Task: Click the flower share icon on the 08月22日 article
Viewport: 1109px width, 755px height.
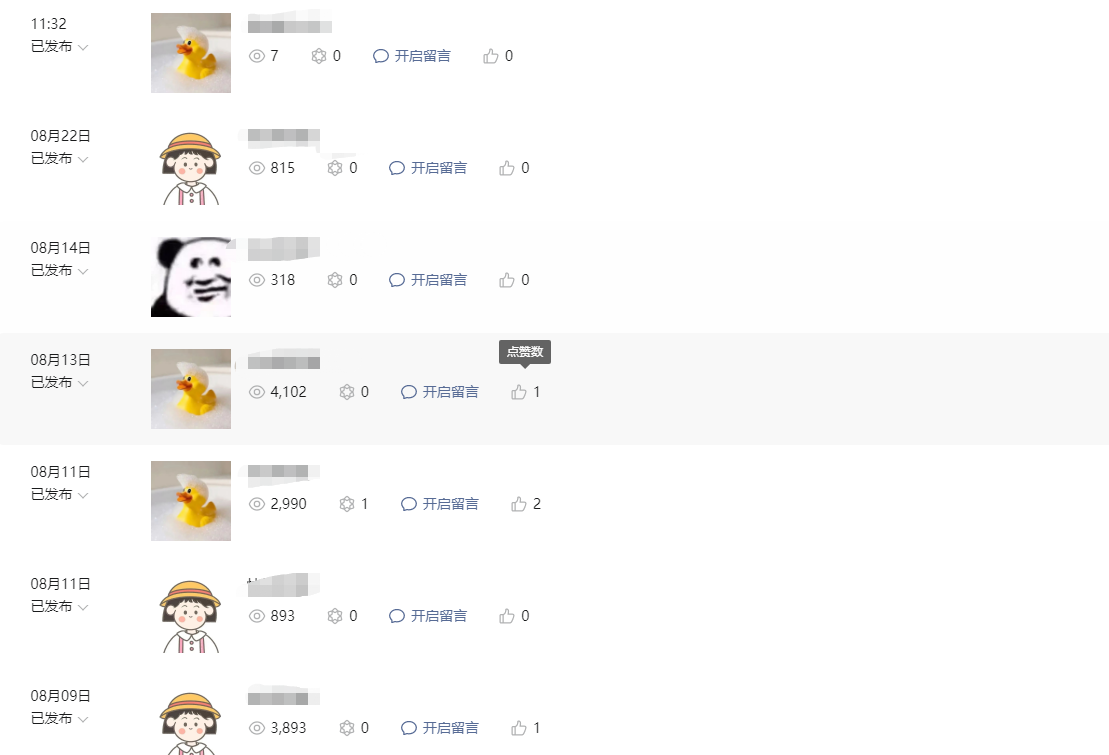Action: pyautogui.click(x=335, y=168)
